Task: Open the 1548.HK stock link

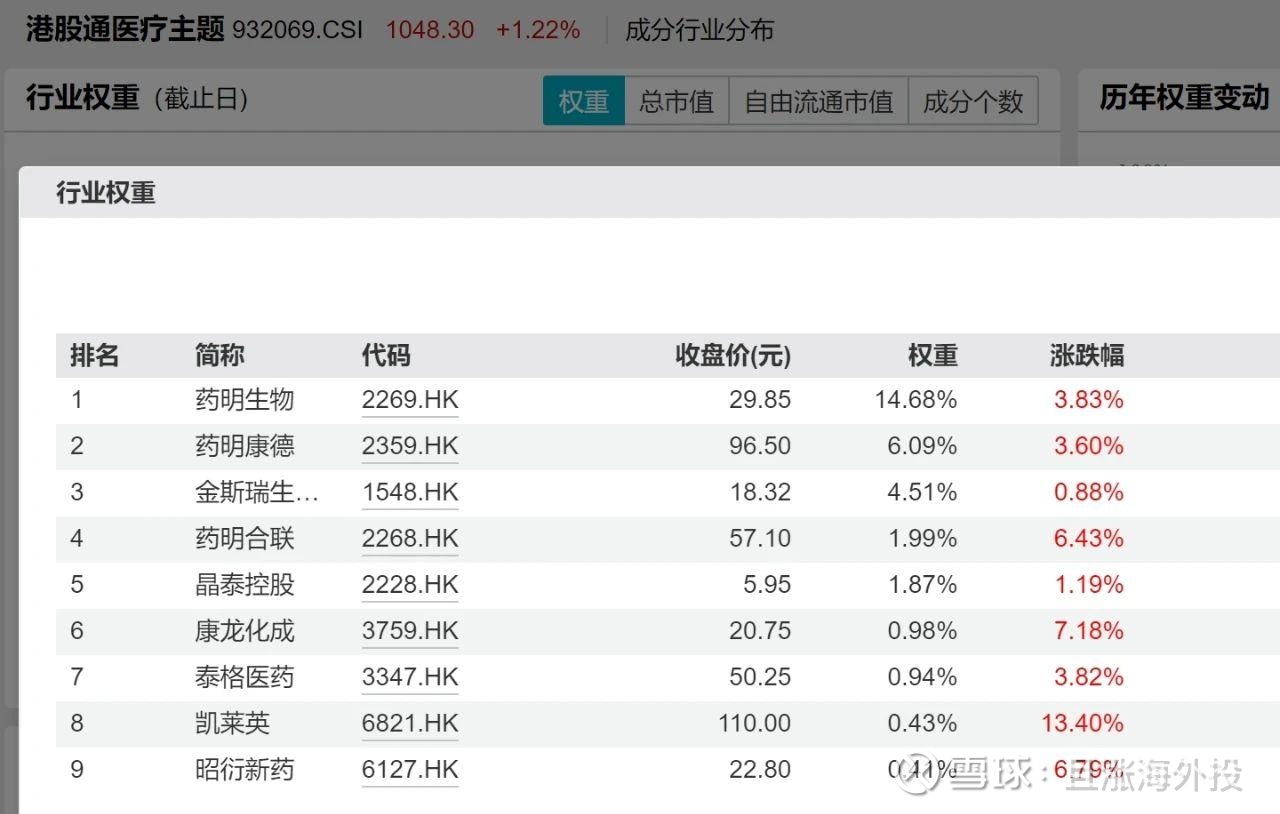Action: [x=410, y=492]
